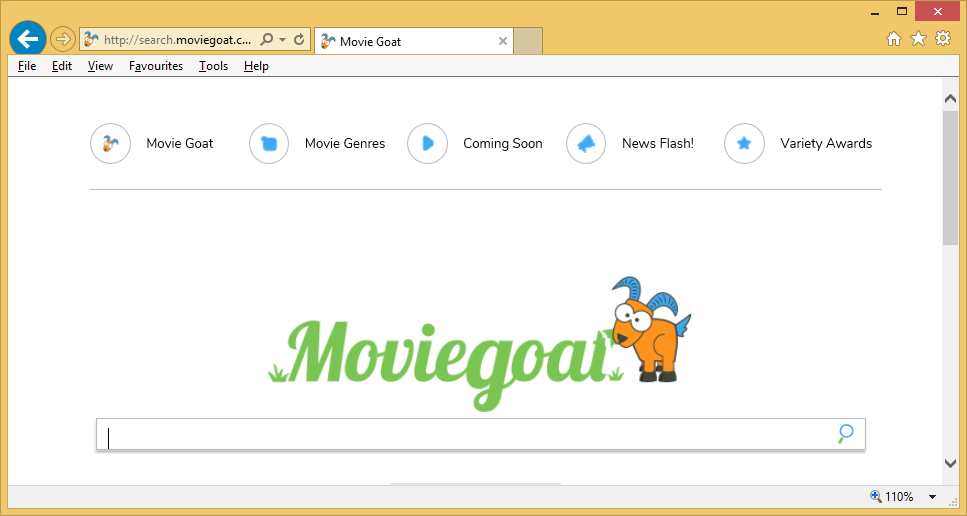Open Favourites star icon in toolbar
This screenshot has width=967, height=516.
918,39
